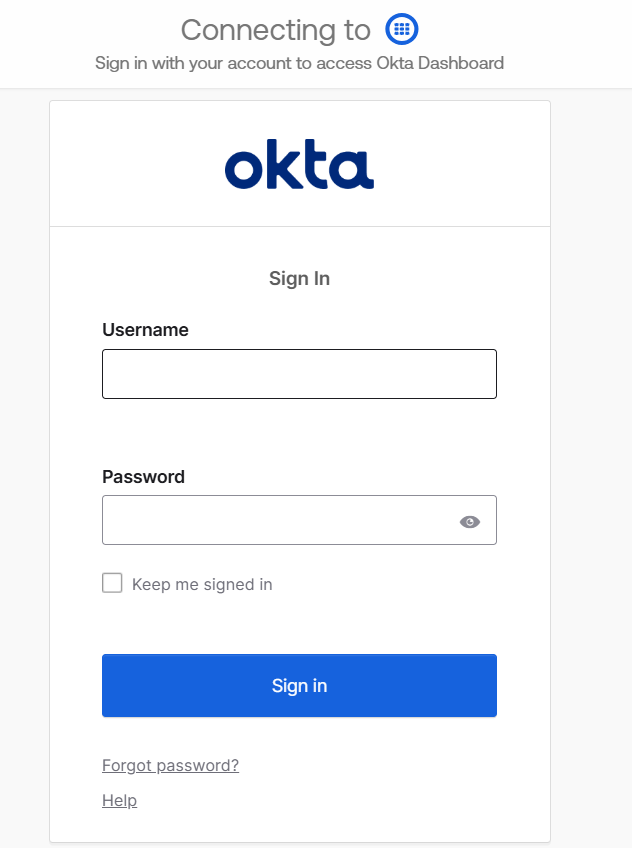Click the Okta logo
This screenshot has height=866, width=632.
[299, 166]
